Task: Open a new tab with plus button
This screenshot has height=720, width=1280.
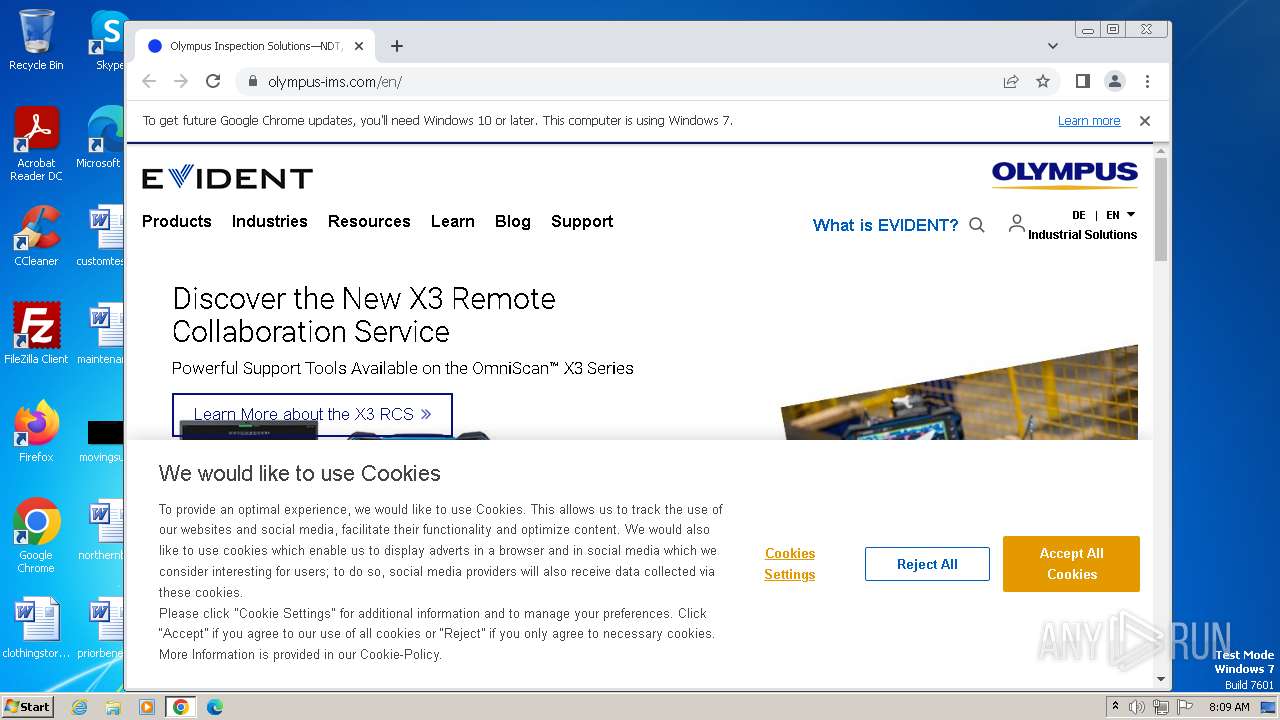Action: tap(397, 46)
